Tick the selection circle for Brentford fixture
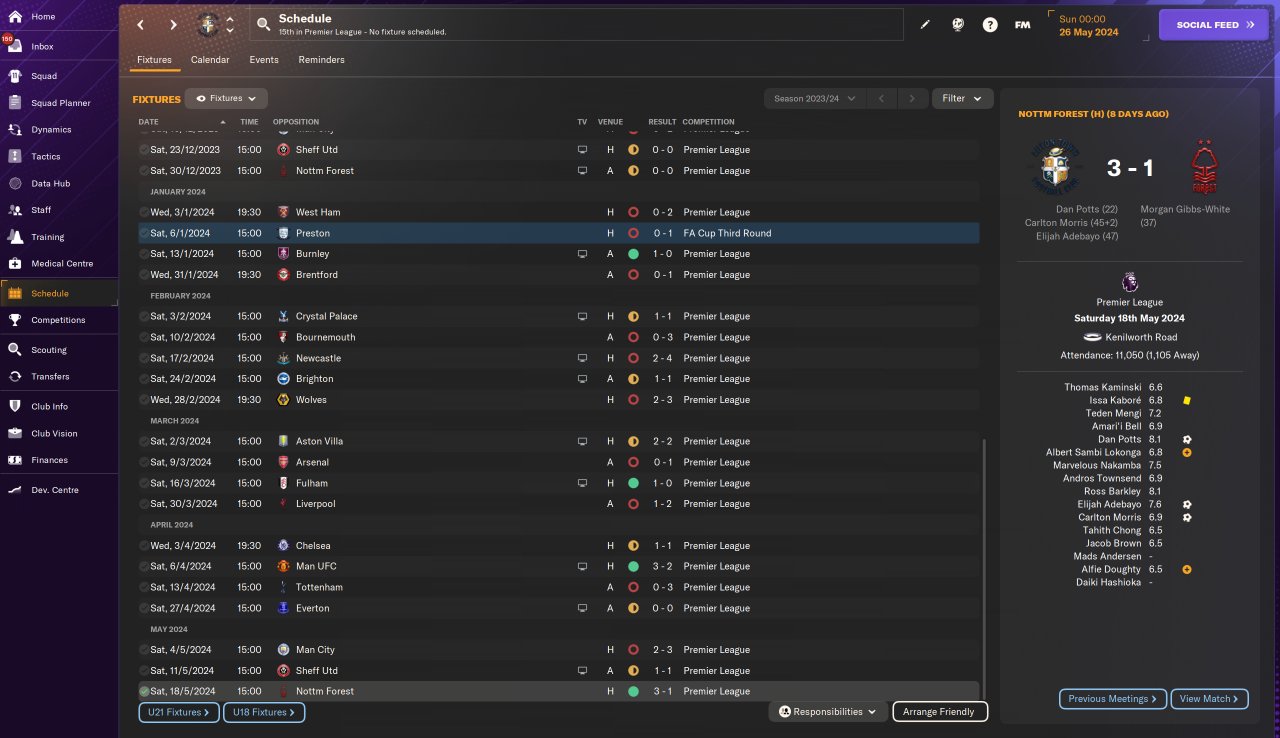Image resolution: width=1280 pixels, height=738 pixels. pos(144,275)
